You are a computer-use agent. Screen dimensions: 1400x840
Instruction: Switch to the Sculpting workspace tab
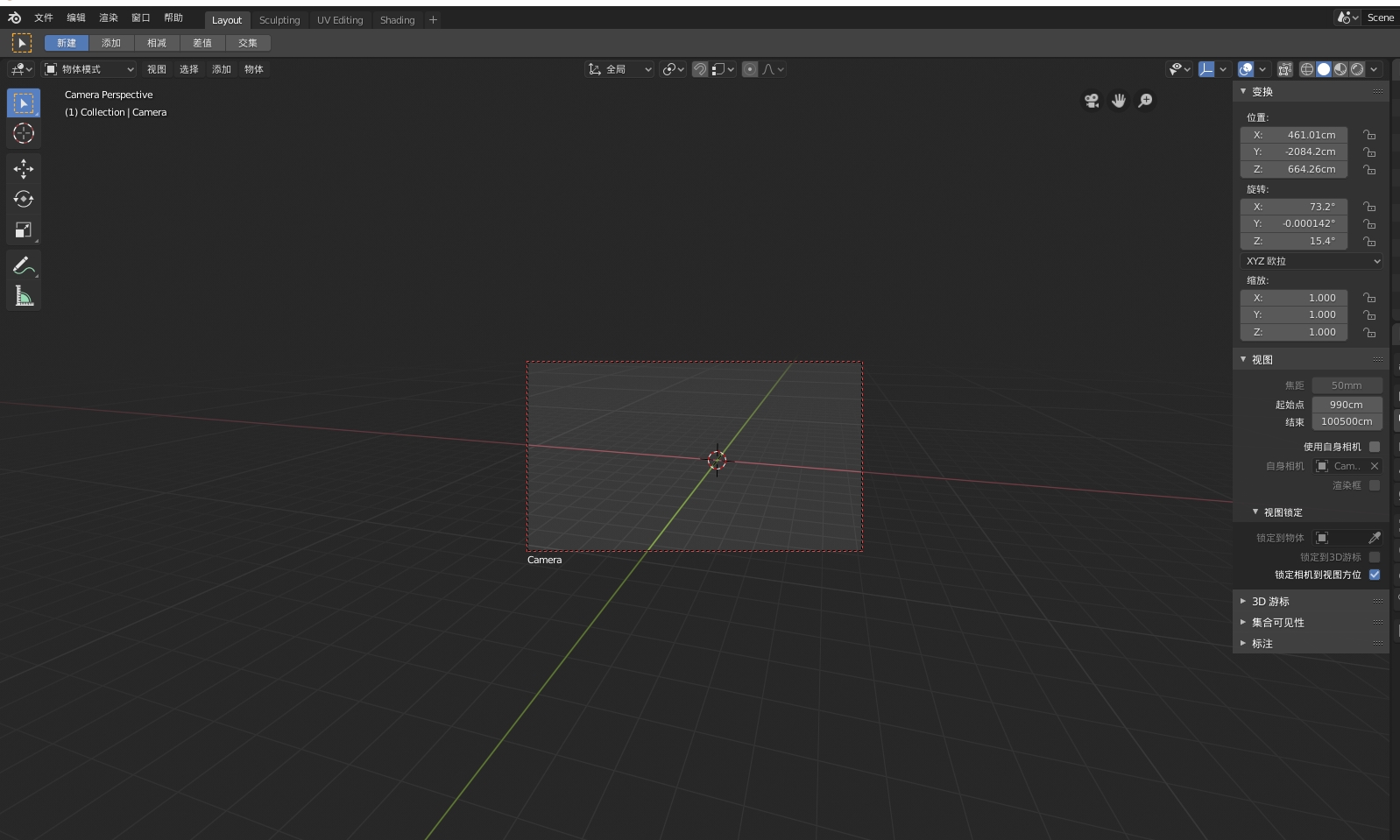coord(279,20)
